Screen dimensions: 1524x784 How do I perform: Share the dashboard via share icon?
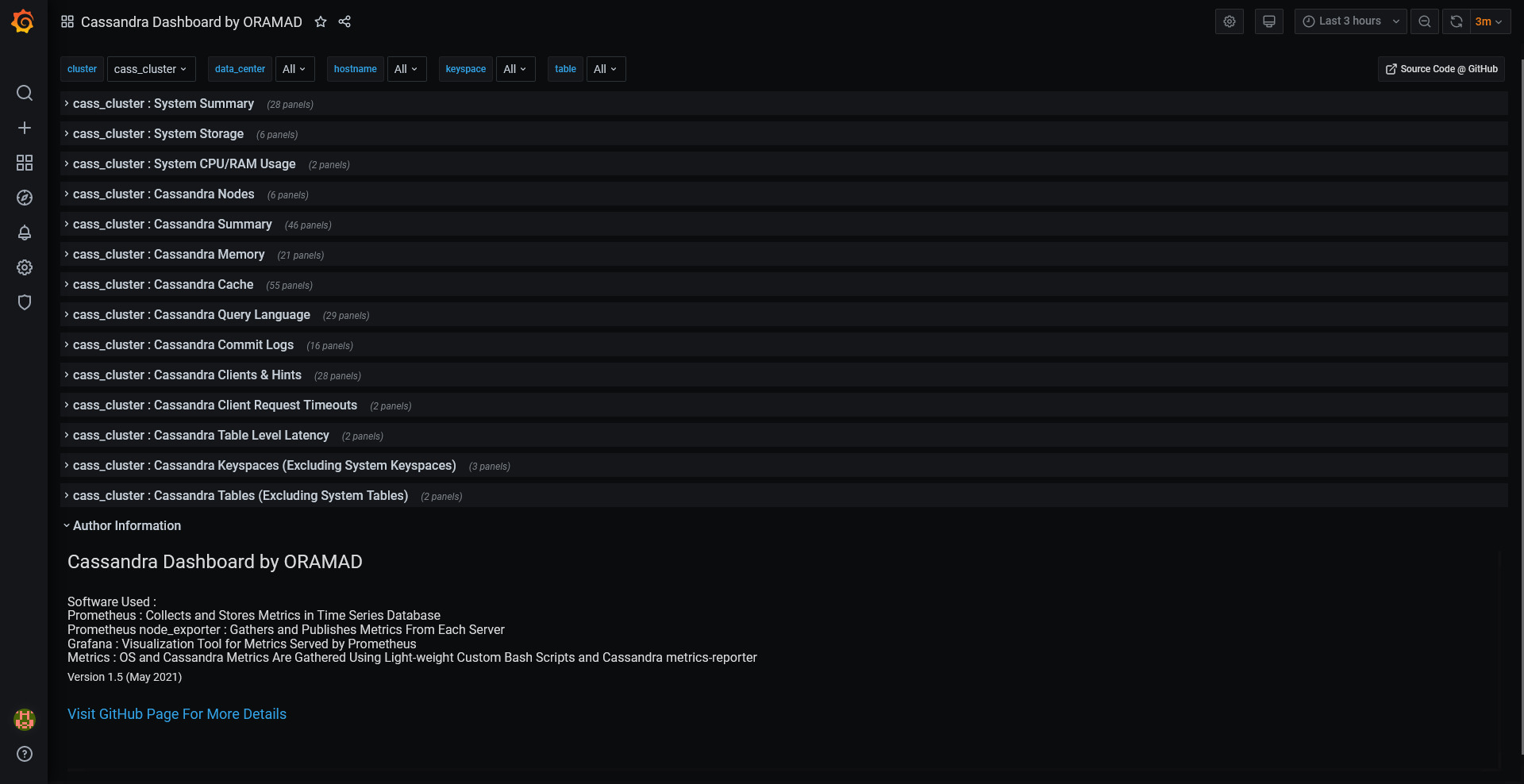tap(344, 21)
